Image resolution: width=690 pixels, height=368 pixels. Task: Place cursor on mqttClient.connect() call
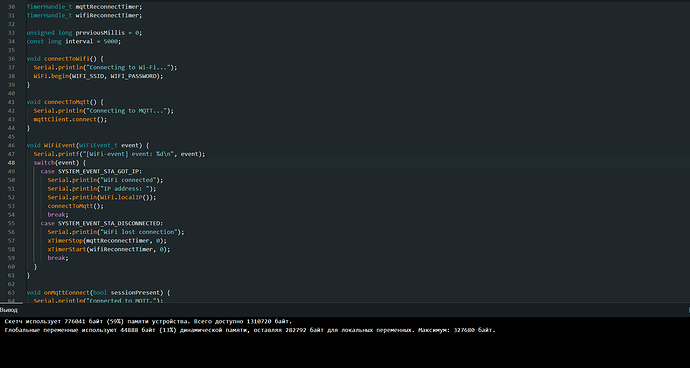(x=70, y=119)
